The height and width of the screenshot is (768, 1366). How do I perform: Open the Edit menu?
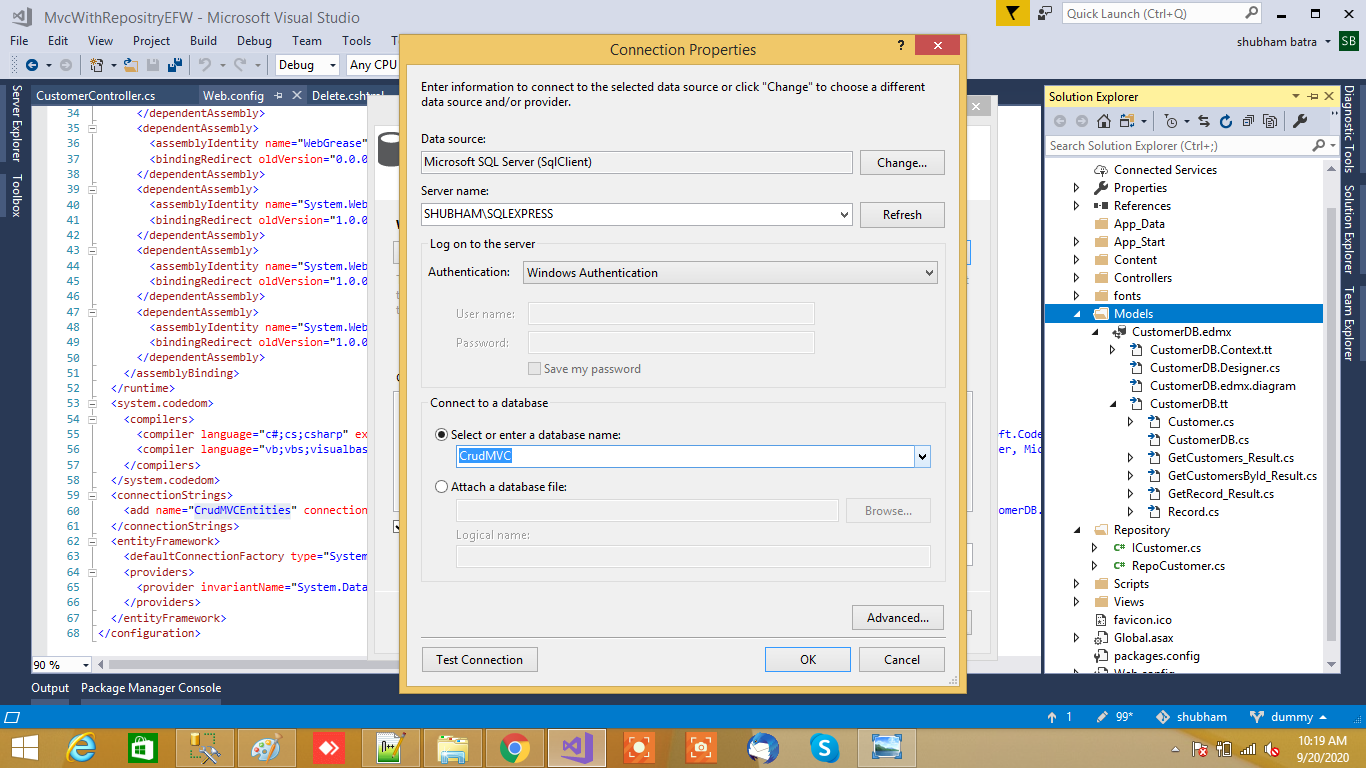click(x=58, y=41)
